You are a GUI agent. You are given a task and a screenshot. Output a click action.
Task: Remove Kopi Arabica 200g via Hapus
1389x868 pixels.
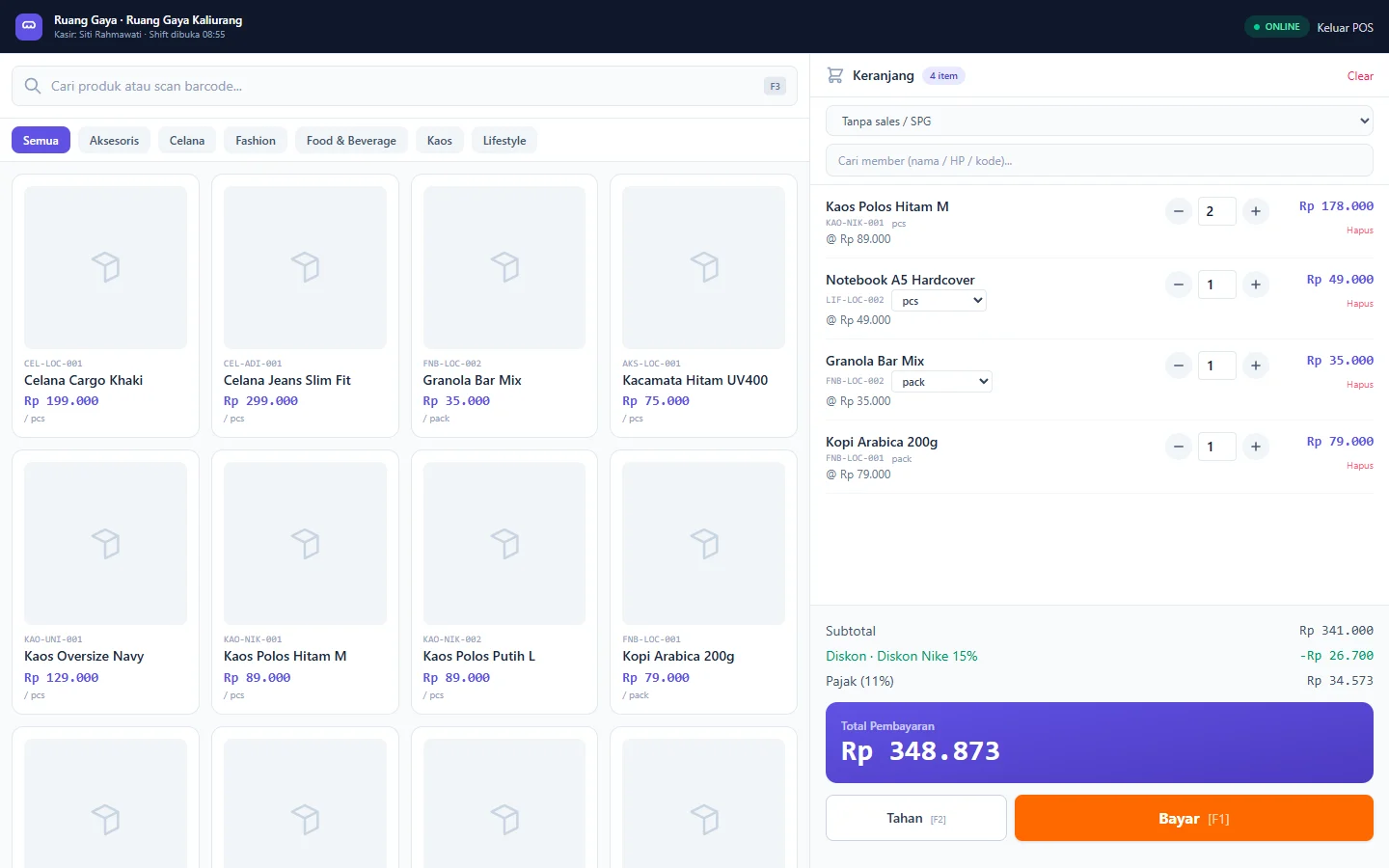point(1360,466)
